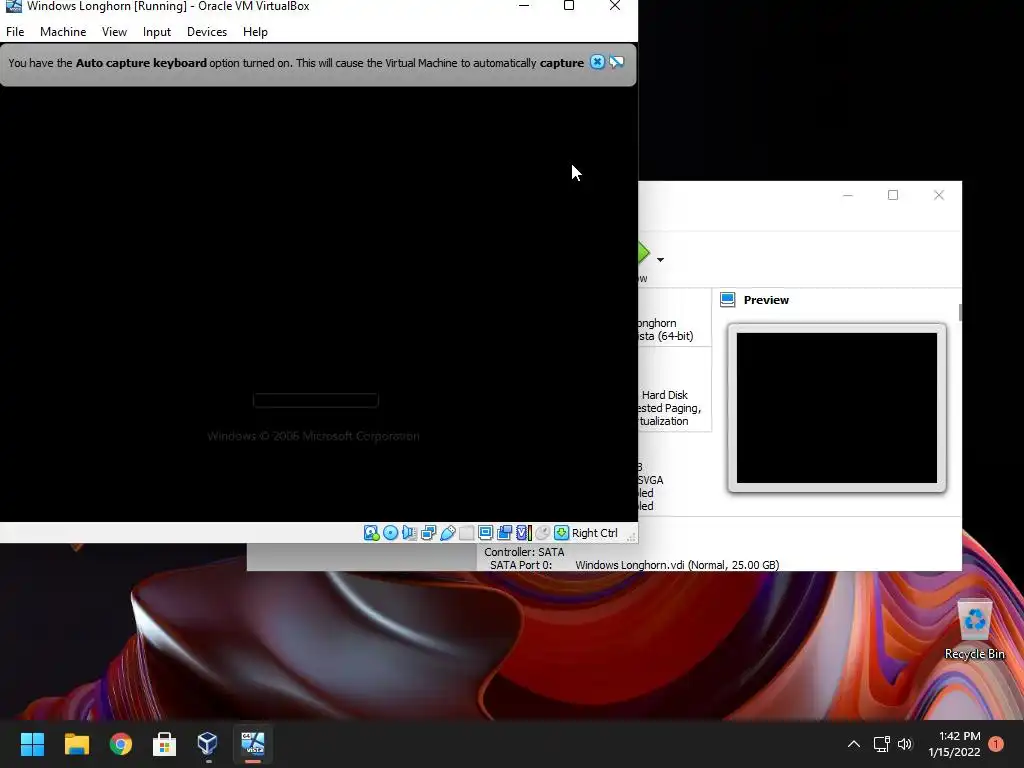
Task: Launch Google Chrome from the taskbar
Action: (121, 743)
